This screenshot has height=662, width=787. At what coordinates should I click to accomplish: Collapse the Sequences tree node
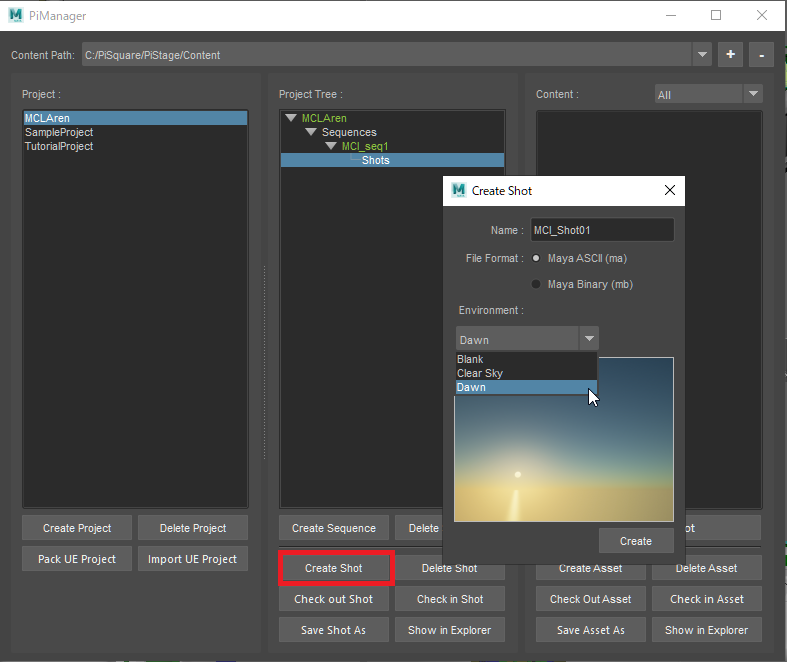[311, 132]
